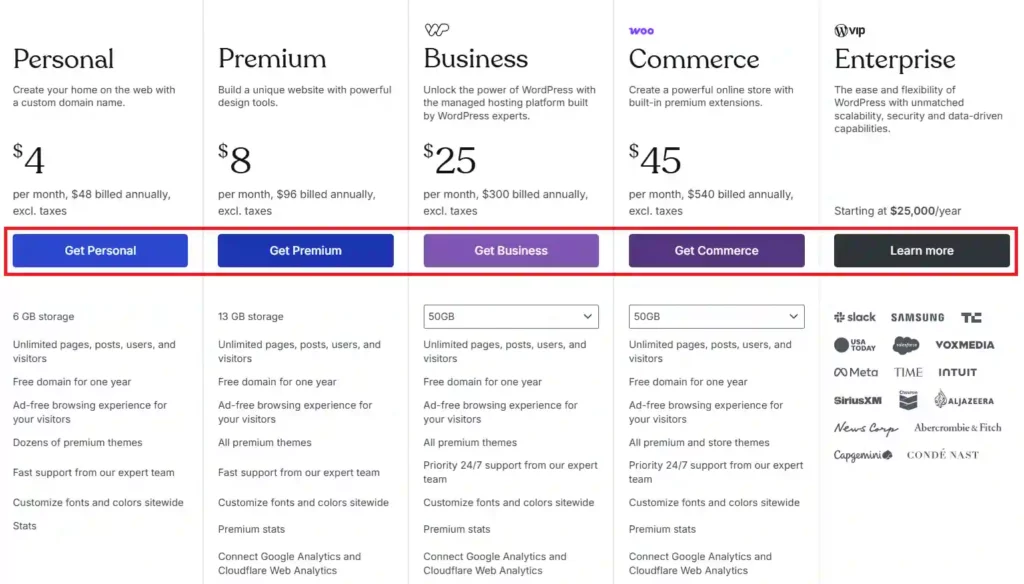Click the USA Today logo
Image resolution: width=1024 pixels, height=584 pixels.
[854, 345]
